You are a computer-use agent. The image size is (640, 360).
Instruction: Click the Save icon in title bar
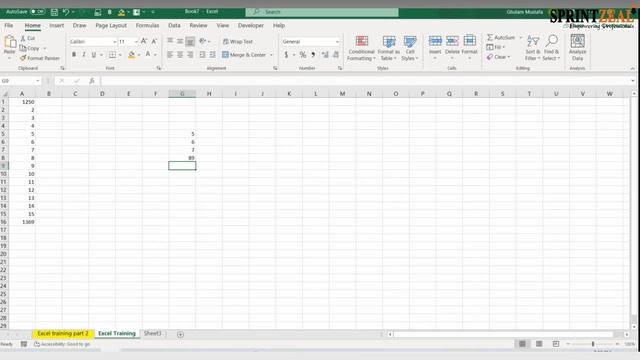point(54,12)
